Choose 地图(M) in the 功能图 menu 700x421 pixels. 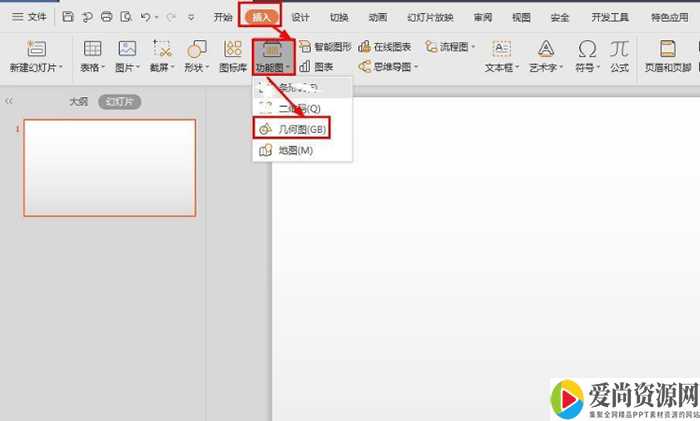coord(286,150)
